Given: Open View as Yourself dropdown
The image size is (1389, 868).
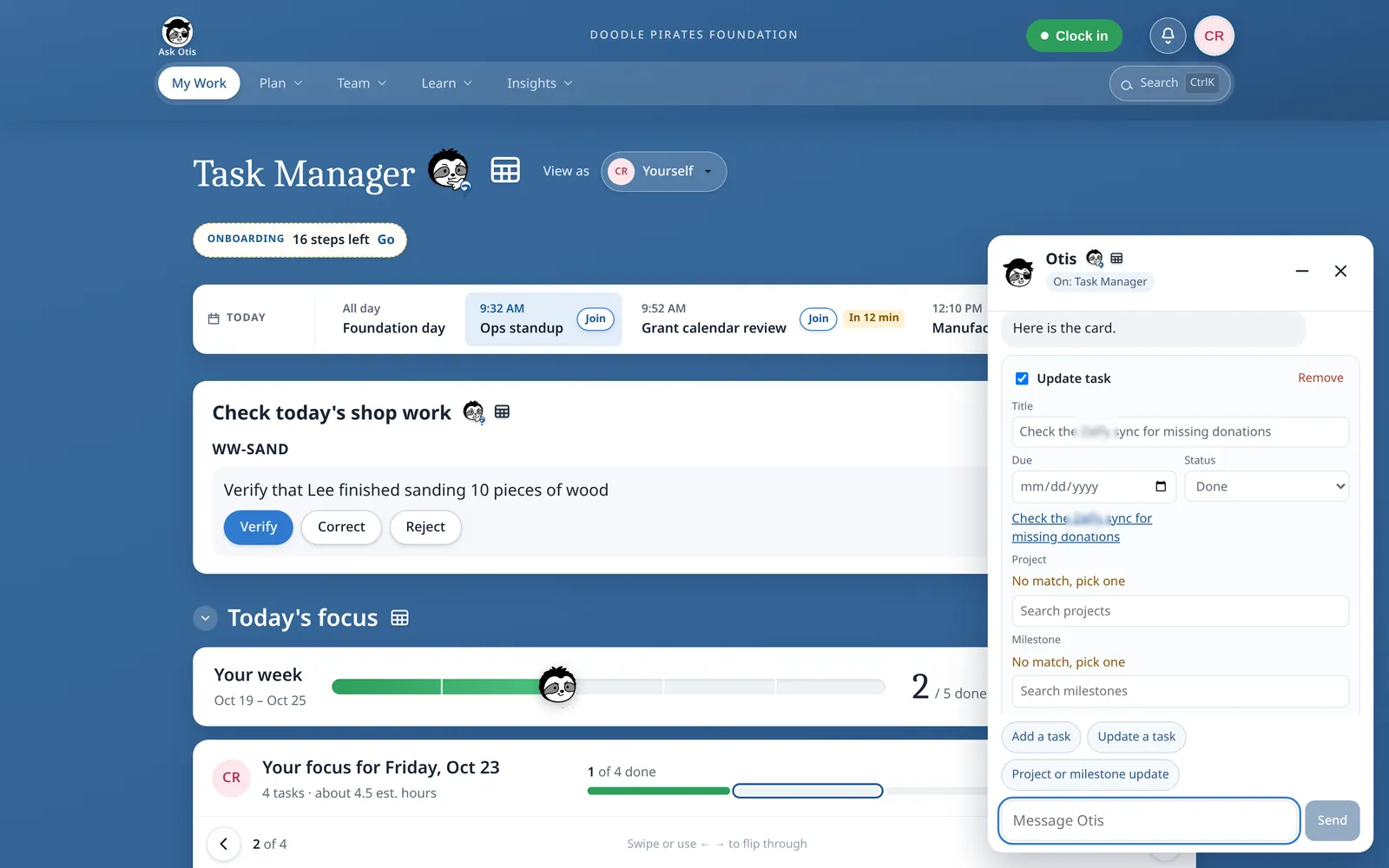Looking at the screenshot, I should pyautogui.click(x=664, y=171).
